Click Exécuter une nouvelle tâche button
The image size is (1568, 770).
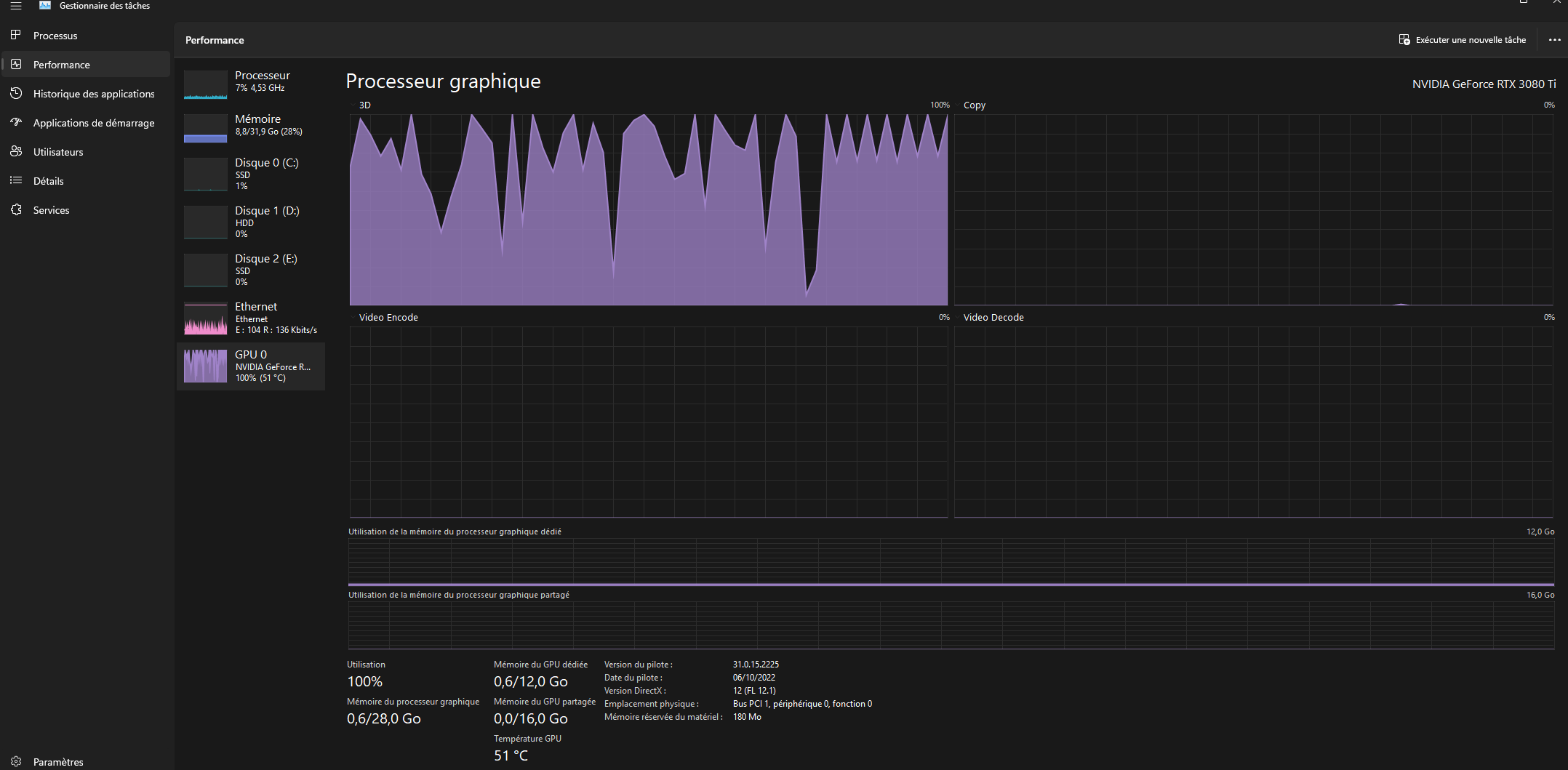tap(1463, 40)
